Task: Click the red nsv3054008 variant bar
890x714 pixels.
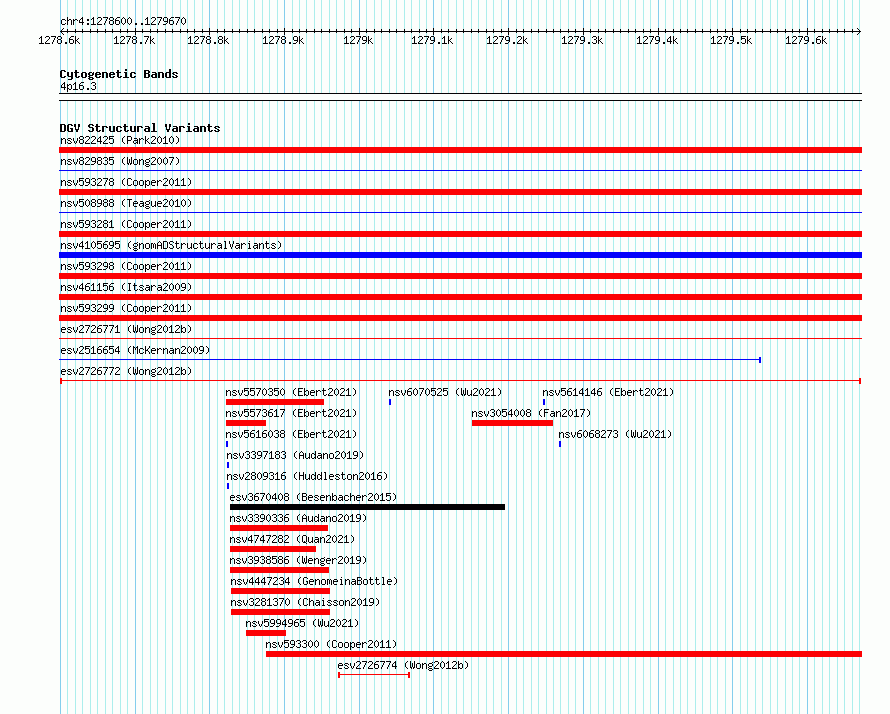Action: (x=512, y=423)
